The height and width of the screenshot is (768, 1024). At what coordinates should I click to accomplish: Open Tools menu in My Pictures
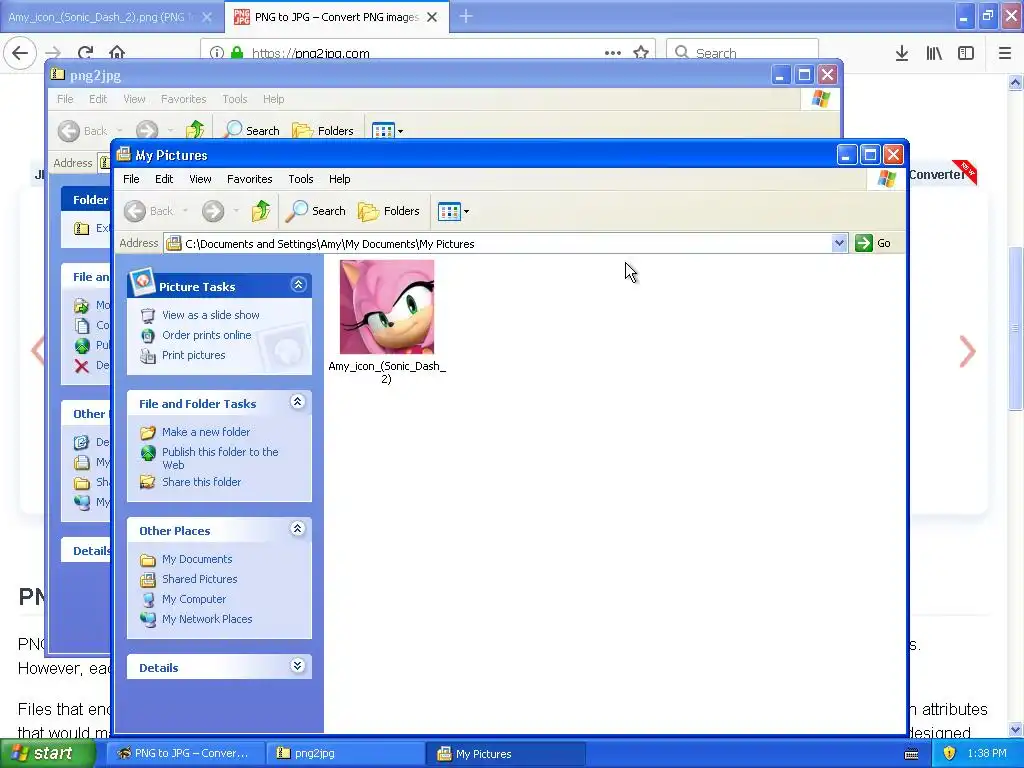[301, 179]
